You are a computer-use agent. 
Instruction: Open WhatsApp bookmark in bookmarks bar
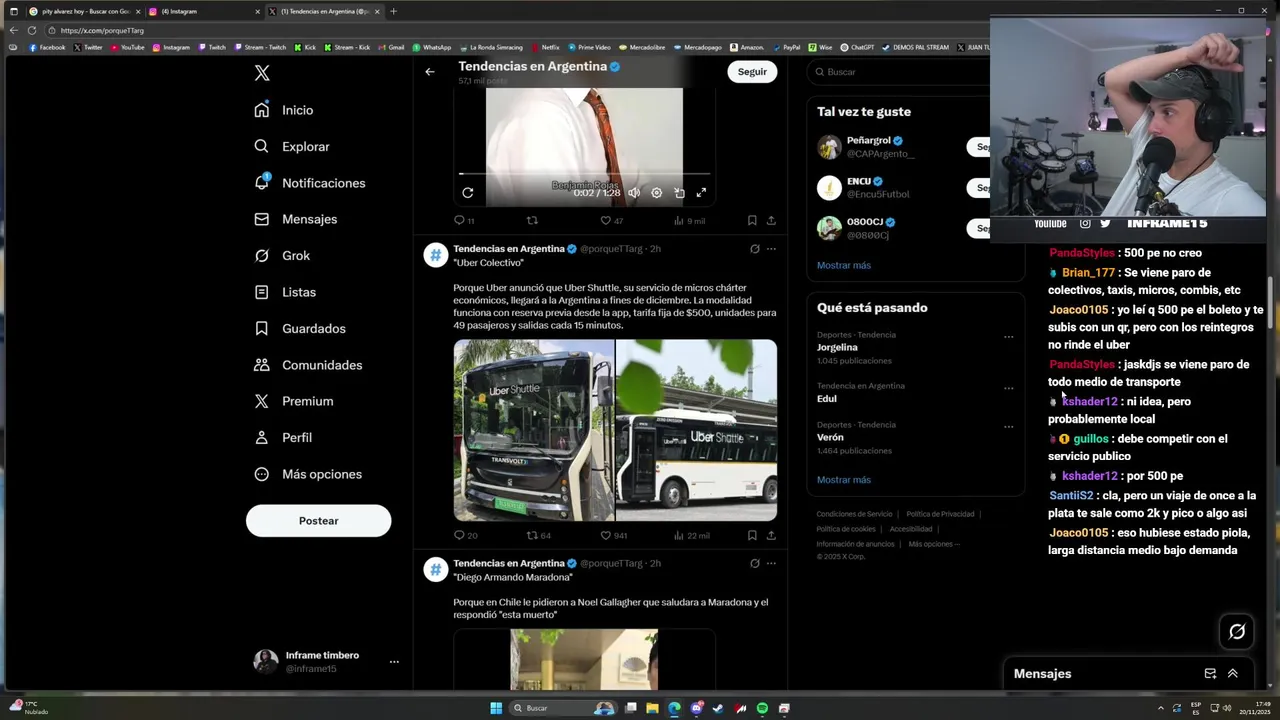tap(432, 47)
